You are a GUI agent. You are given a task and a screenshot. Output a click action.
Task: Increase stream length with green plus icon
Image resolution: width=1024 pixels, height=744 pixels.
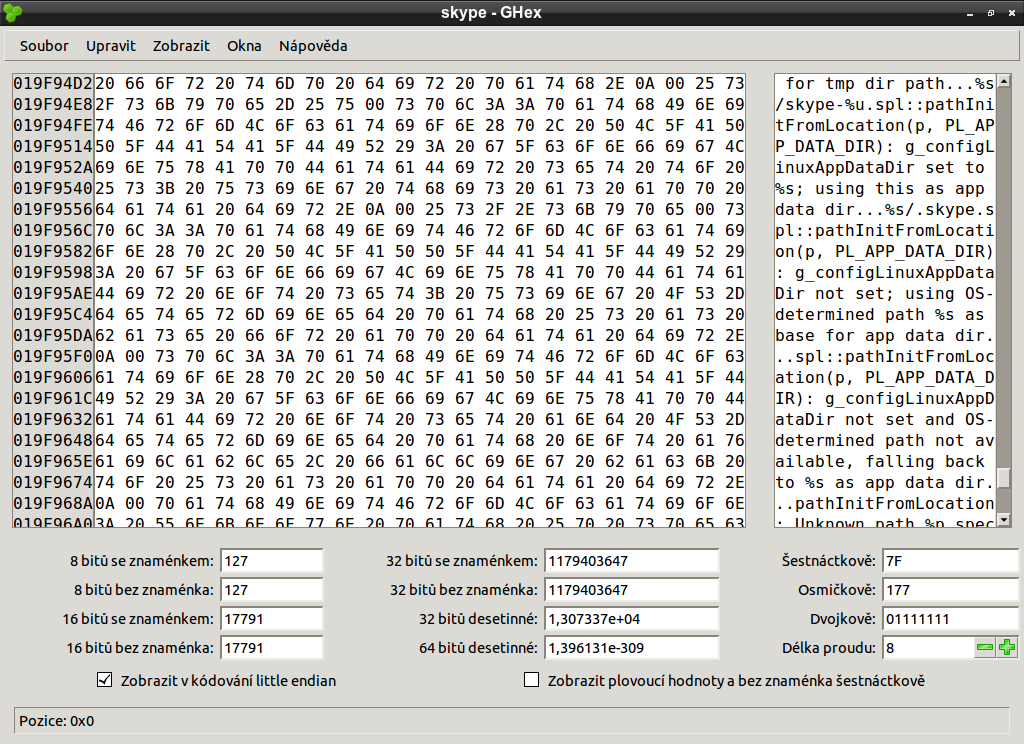(x=1007, y=647)
